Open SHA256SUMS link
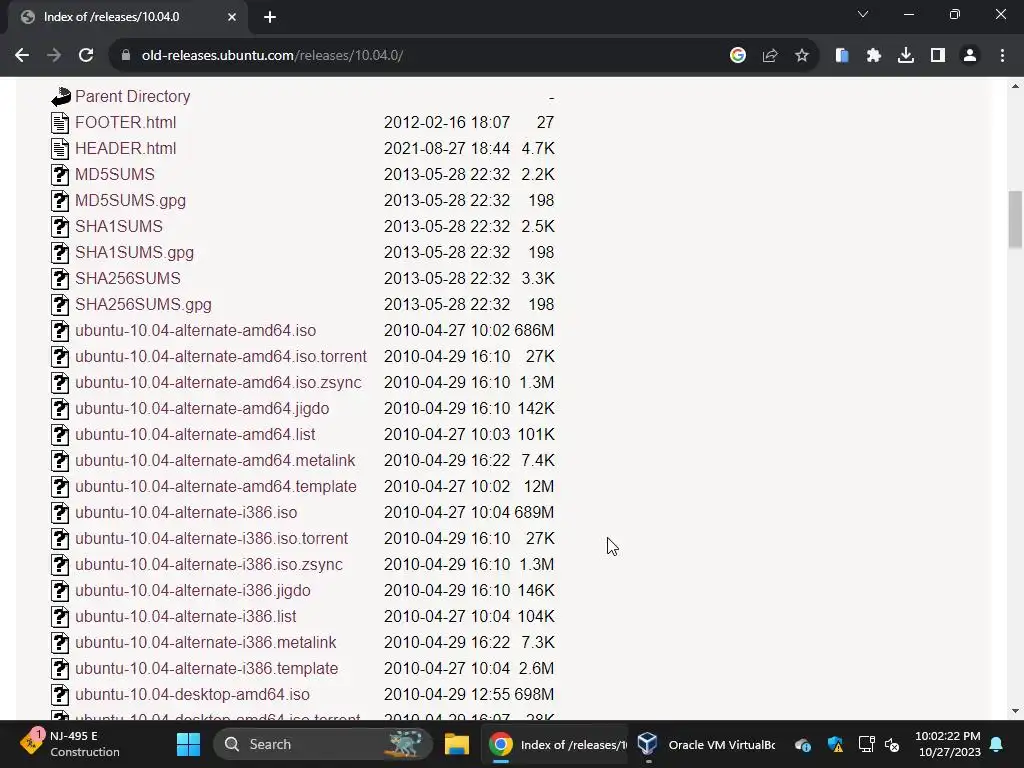Image resolution: width=1024 pixels, height=768 pixels. pos(128,278)
